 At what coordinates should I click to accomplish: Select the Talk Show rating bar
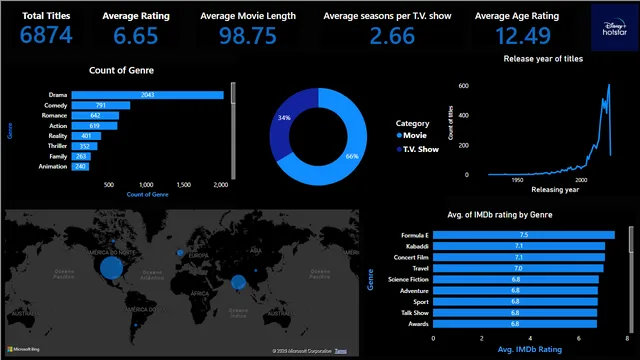[515, 313]
